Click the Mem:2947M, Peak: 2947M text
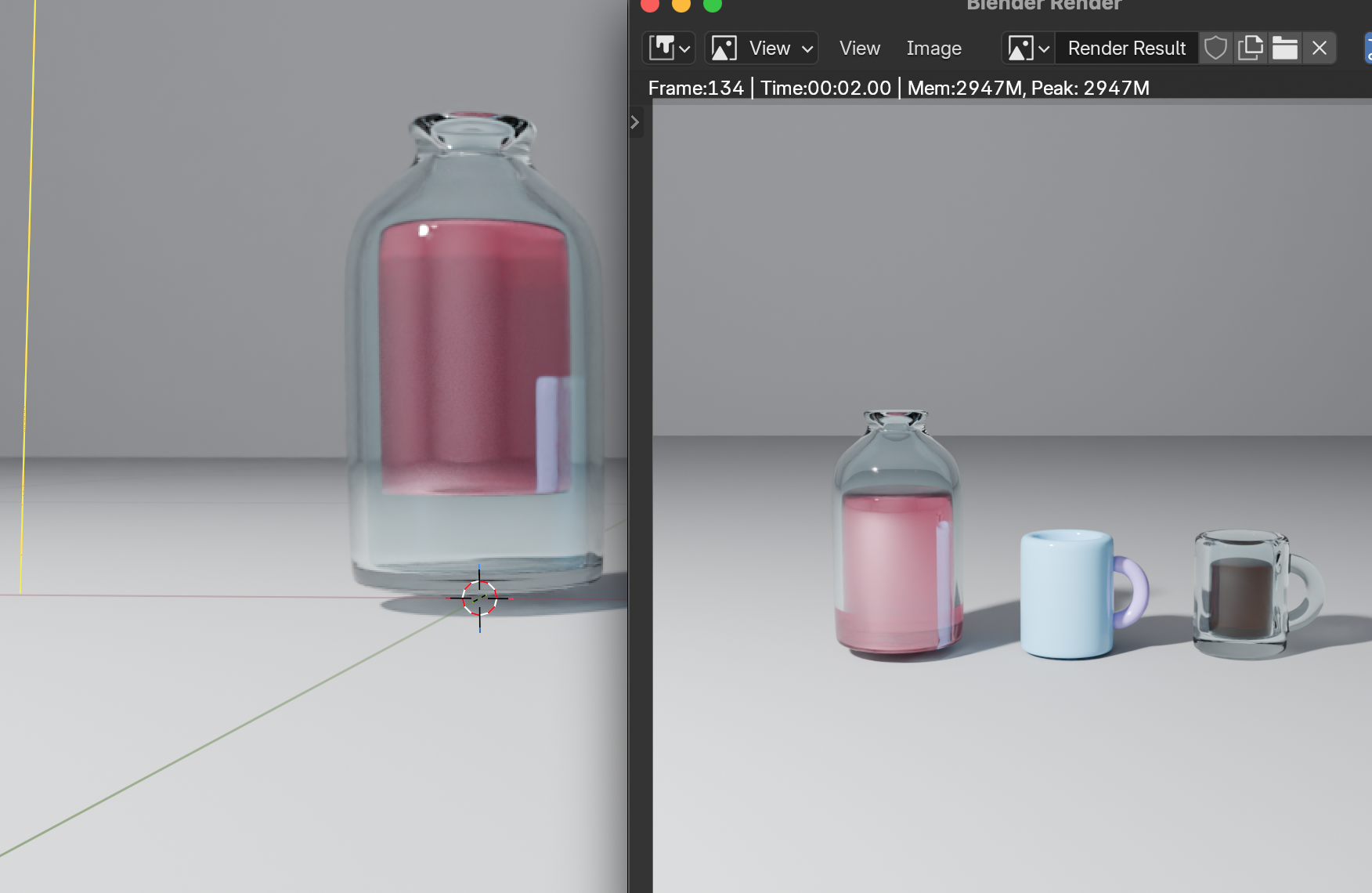The height and width of the screenshot is (893, 1372). 1028,88
